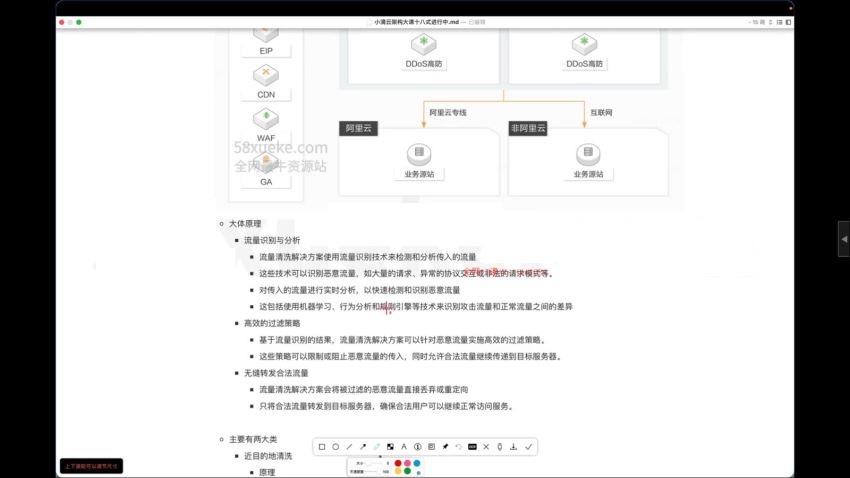Pick the pink pen color
Image resolution: width=850 pixels, height=478 pixels.
[x=407, y=463]
